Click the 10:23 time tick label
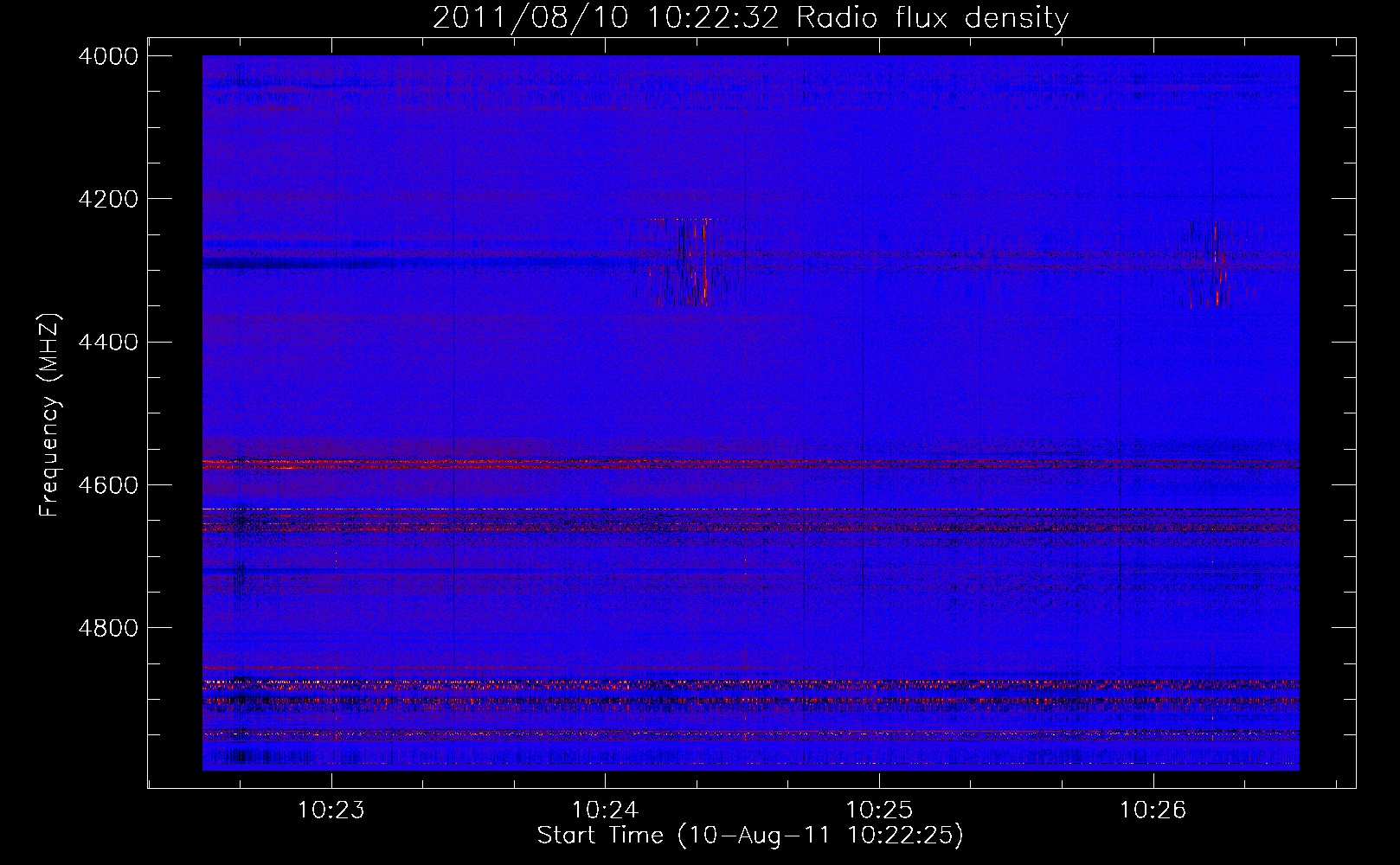 click(x=331, y=811)
